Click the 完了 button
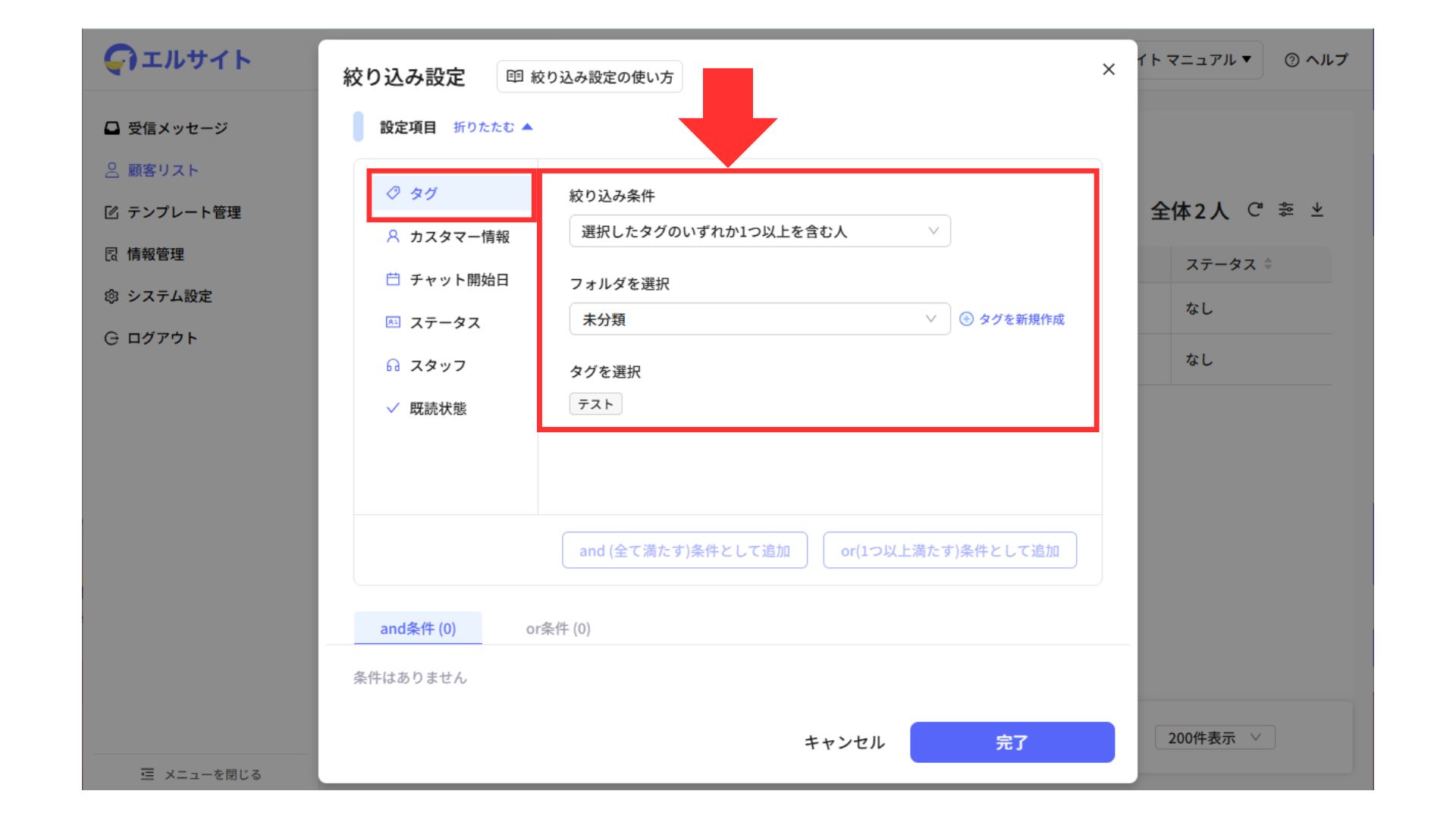1456x819 pixels. click(x=1012, y=742)
